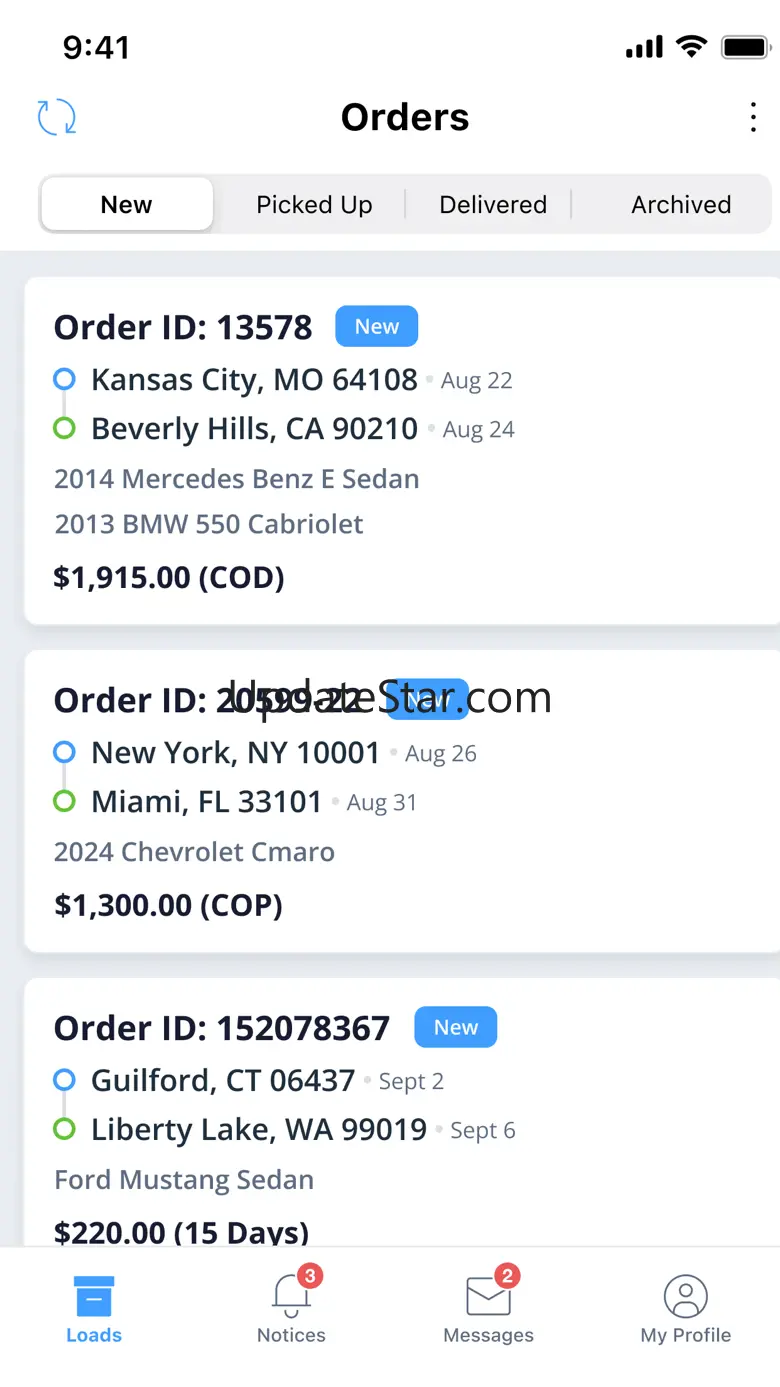Open Order ID 152078367
This screenshot has width=780, height=1387.
point(222,1029)
